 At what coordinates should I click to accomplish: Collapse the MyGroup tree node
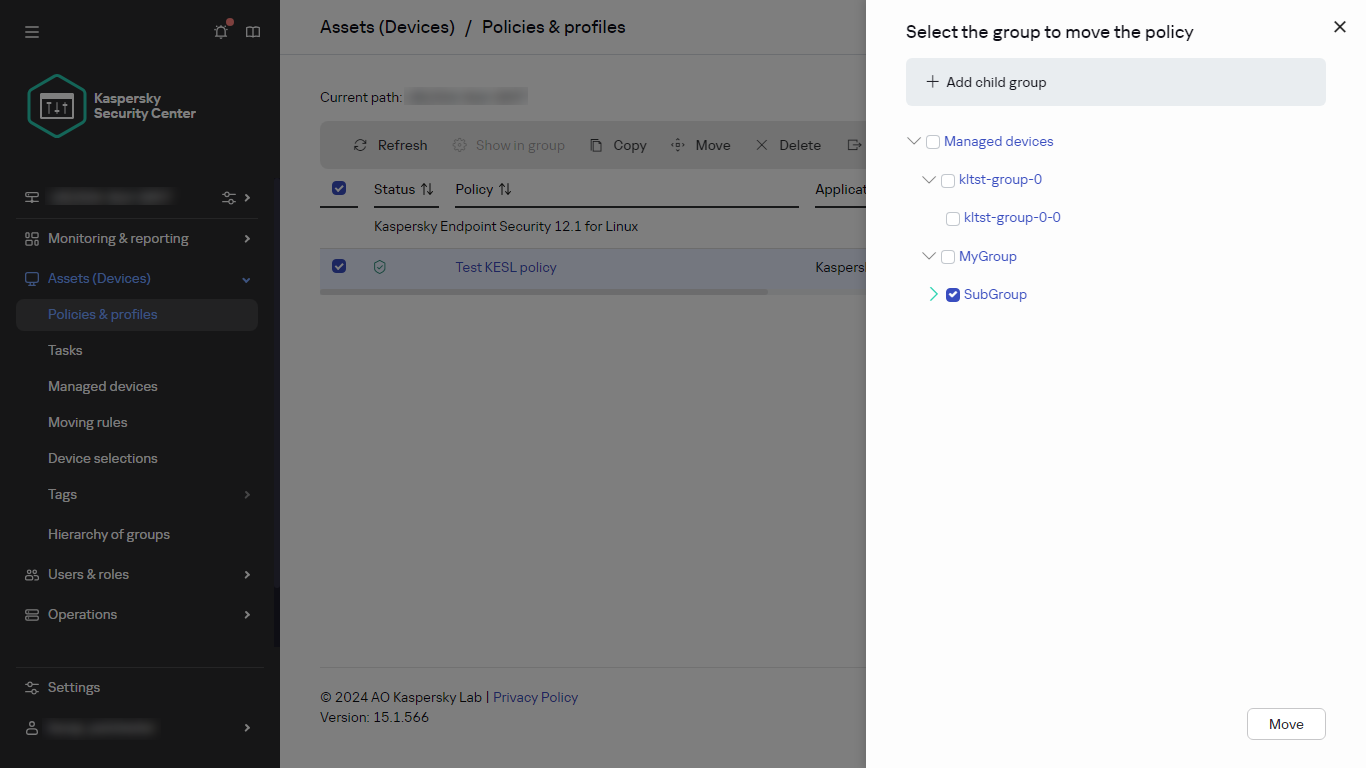tap(929, 256)
